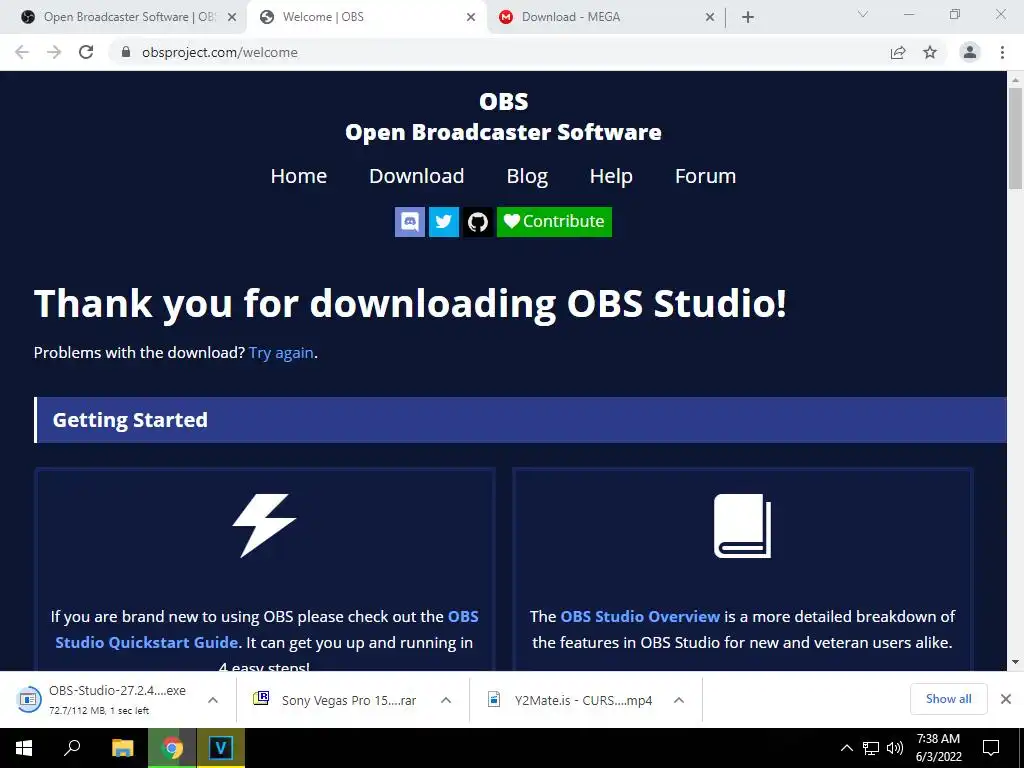Click the Getting Started heading

coord(130,420)
